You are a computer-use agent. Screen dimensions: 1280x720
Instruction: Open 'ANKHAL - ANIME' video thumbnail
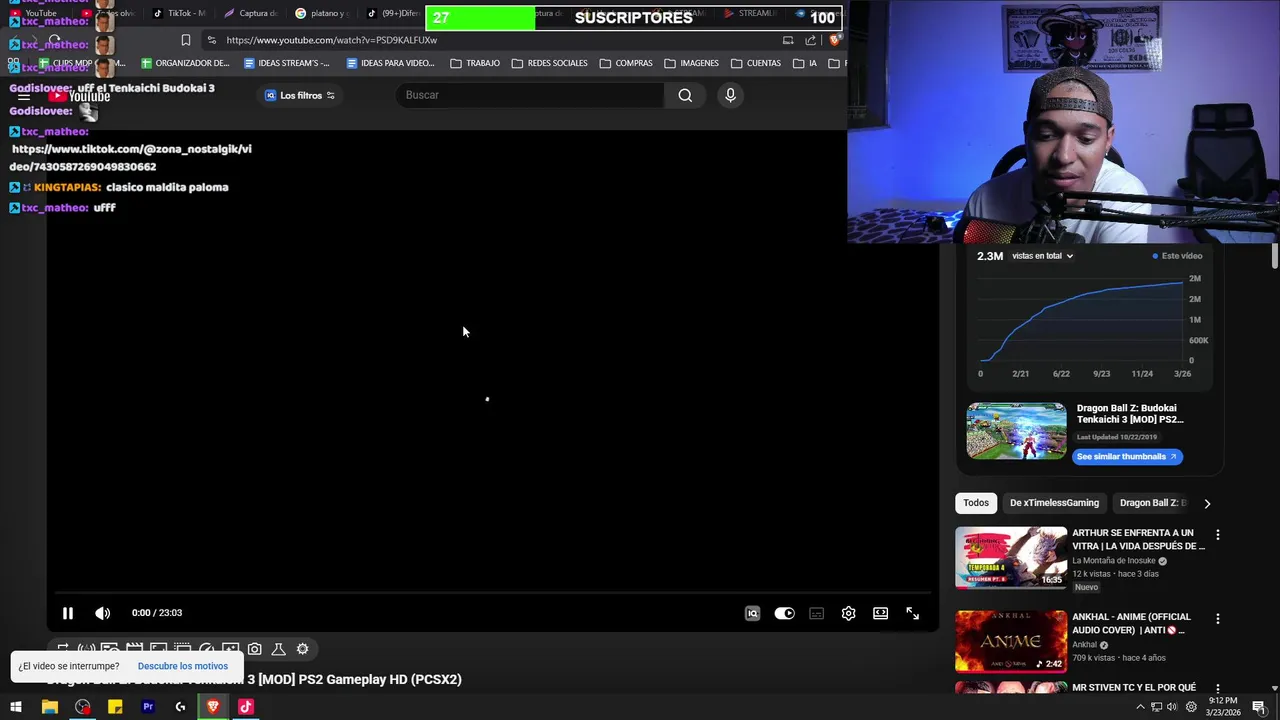[x=1011, y=641]
